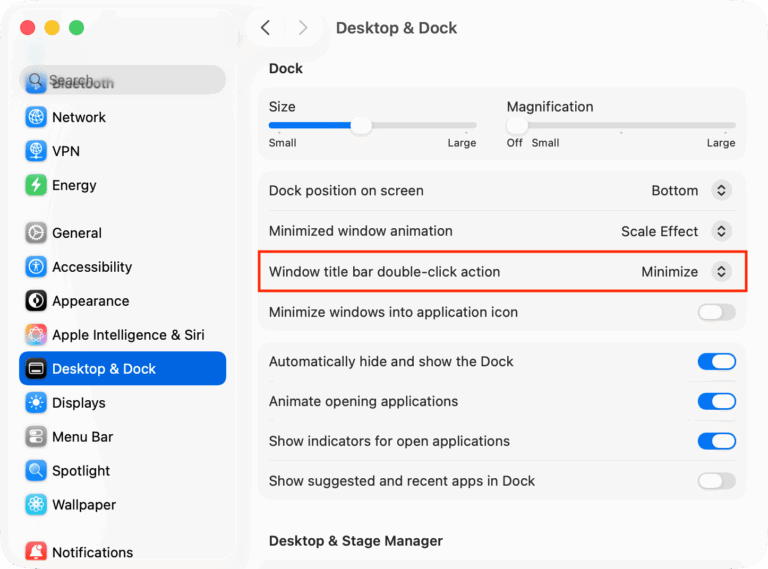Click the Bottom dock position value

674,190
